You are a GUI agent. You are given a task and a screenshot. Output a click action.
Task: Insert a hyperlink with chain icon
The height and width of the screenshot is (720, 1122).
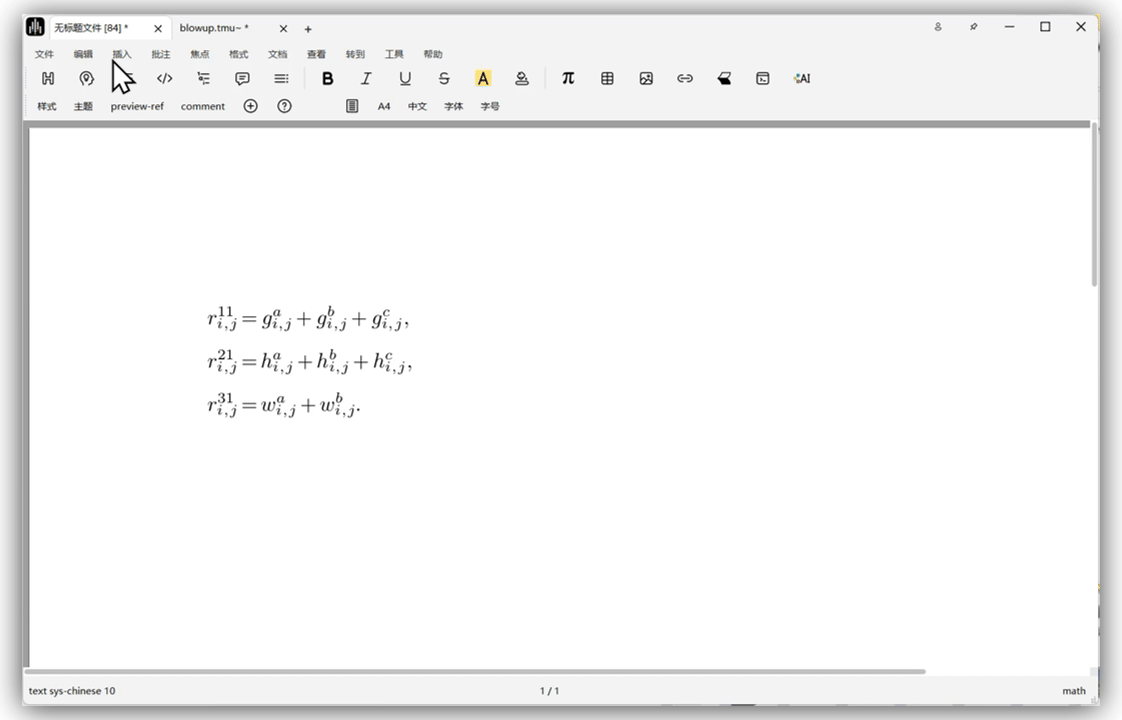(685, 78)
